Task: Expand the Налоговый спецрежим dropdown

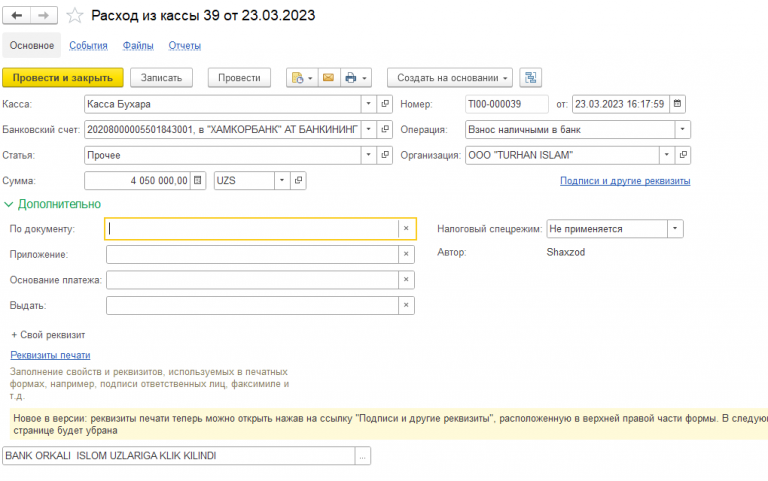Action: pyautogui.click(x=675, y=228)
